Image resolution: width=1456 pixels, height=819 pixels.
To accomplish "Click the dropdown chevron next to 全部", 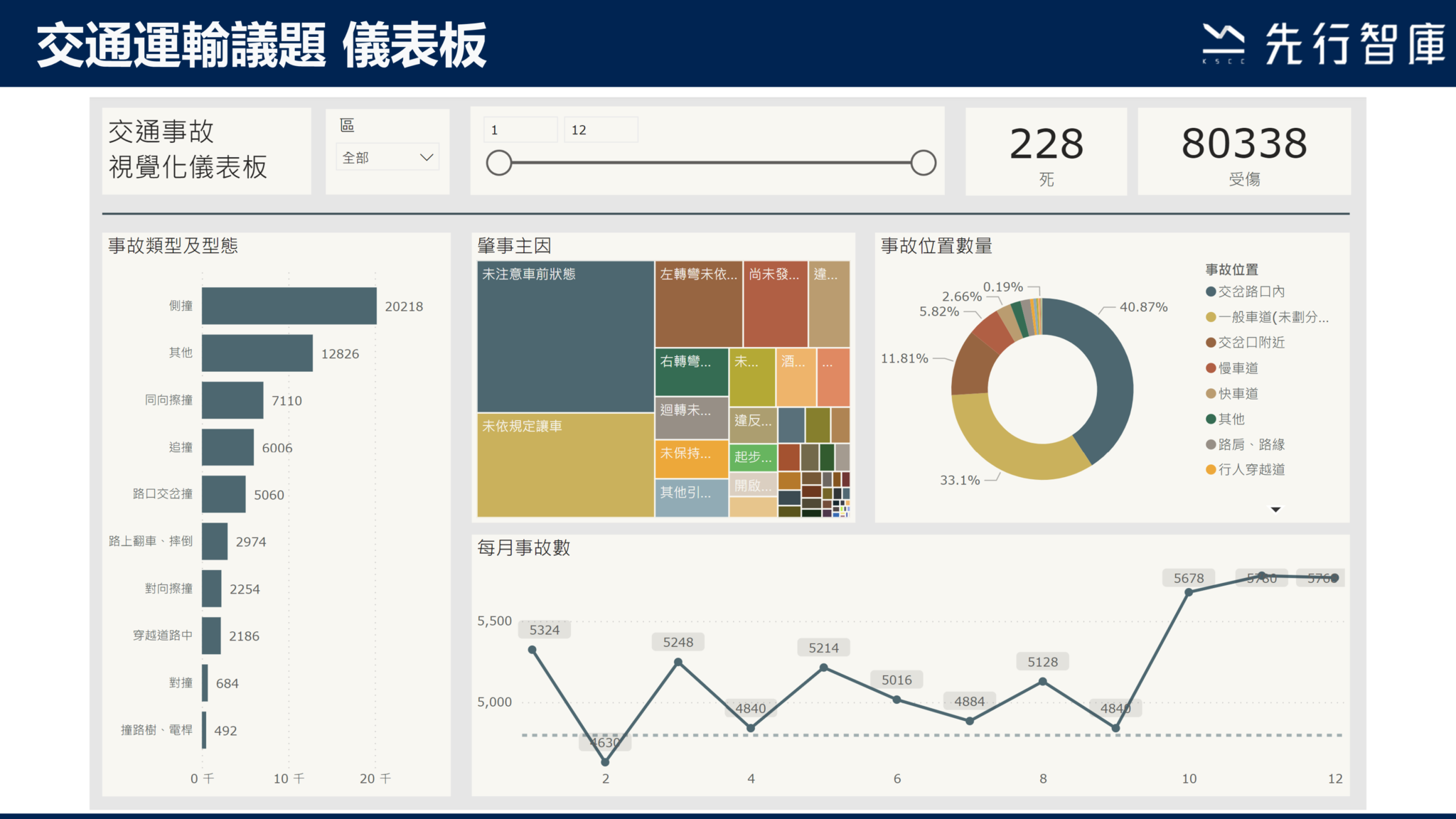I will tap(427, 158).
